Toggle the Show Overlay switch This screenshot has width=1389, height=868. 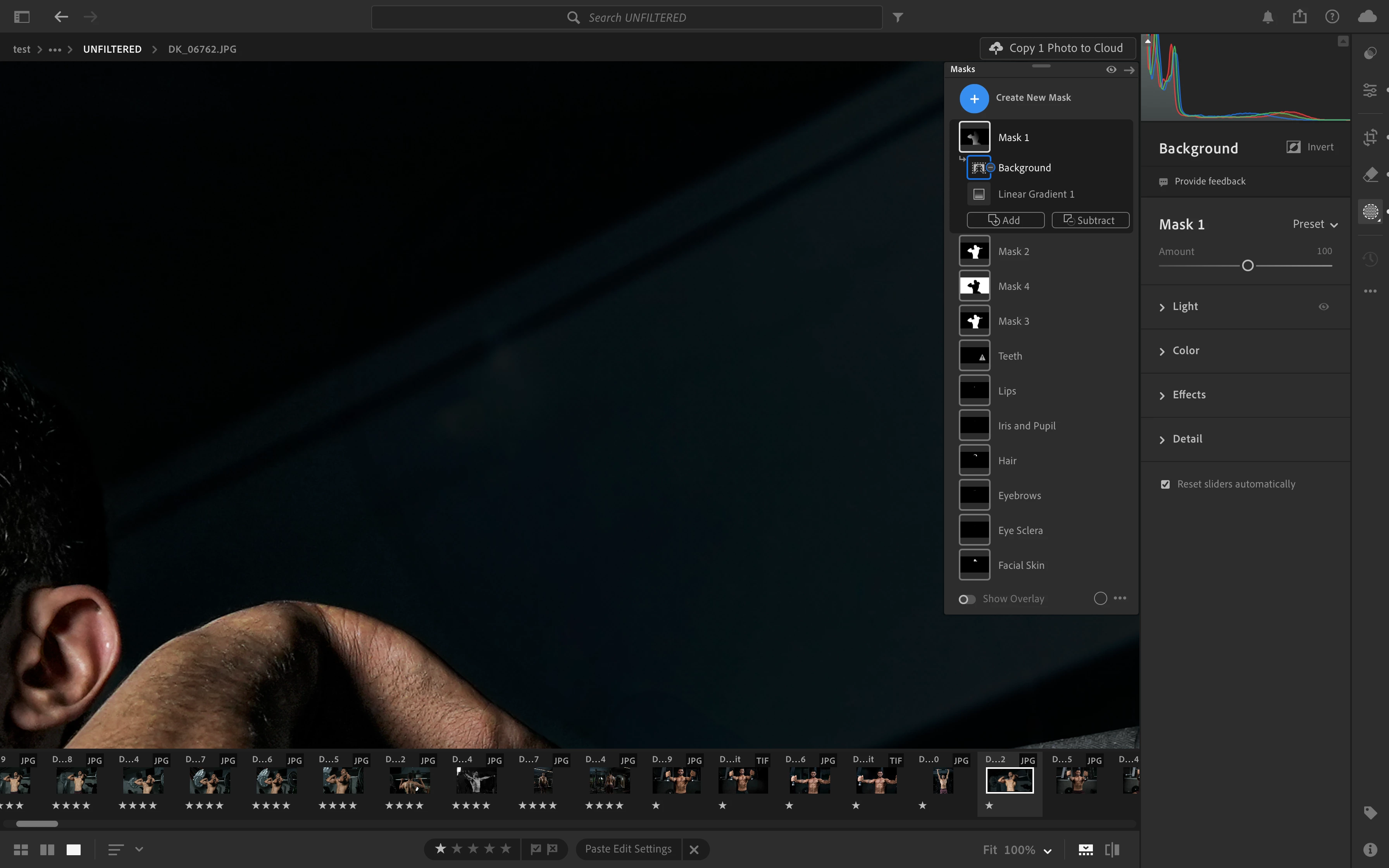pos(967,599)
